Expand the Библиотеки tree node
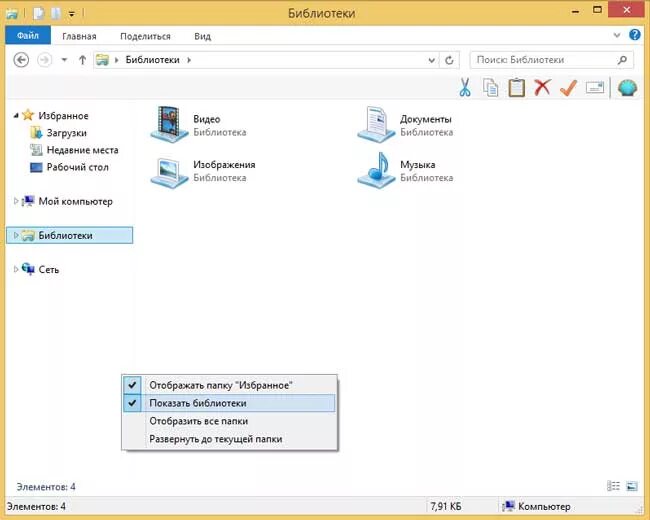The width and height of the screenshot is (650, 520). coord(15,235)
